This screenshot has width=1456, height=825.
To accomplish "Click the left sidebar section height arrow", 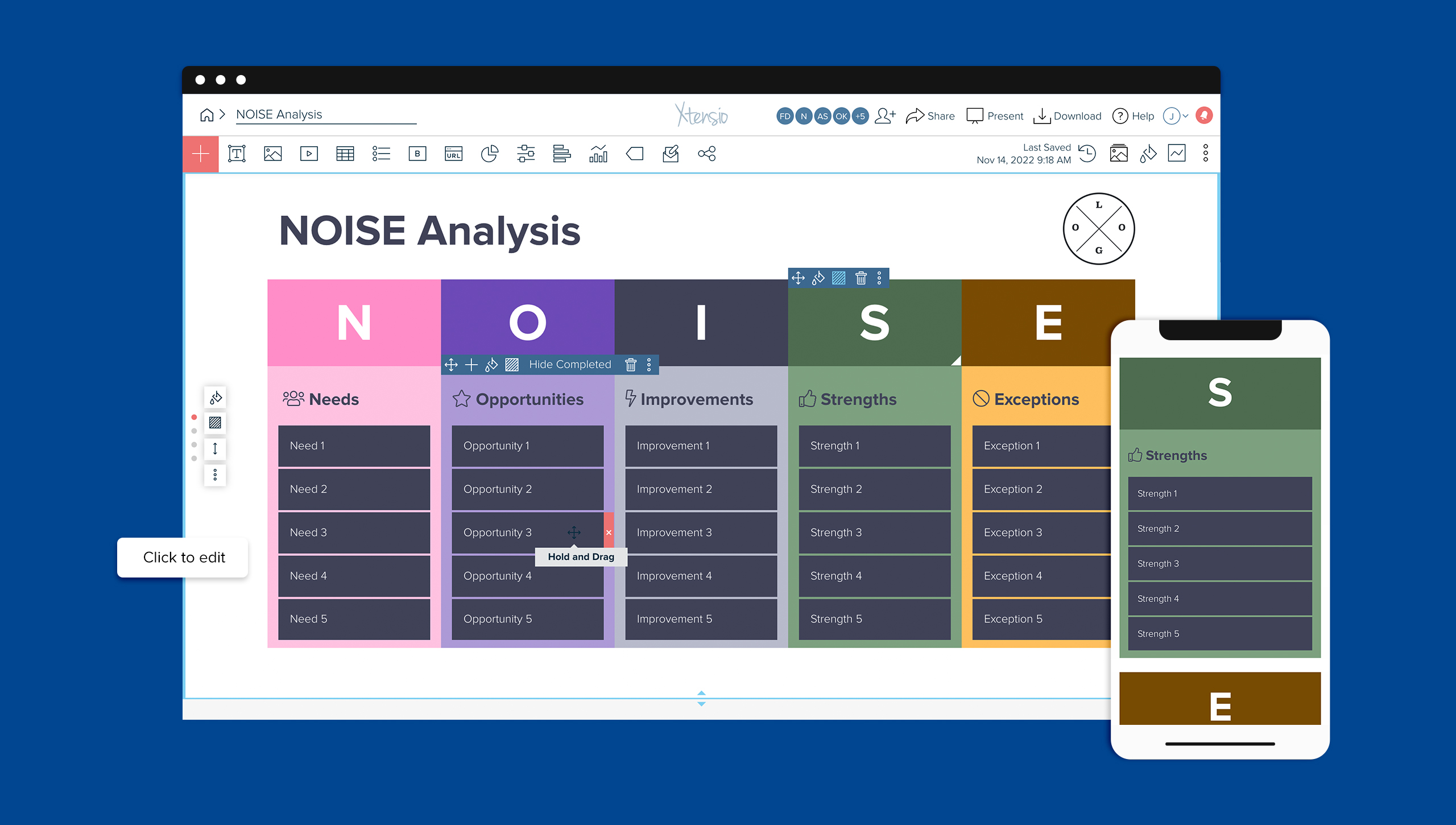I will pos(215,448).
